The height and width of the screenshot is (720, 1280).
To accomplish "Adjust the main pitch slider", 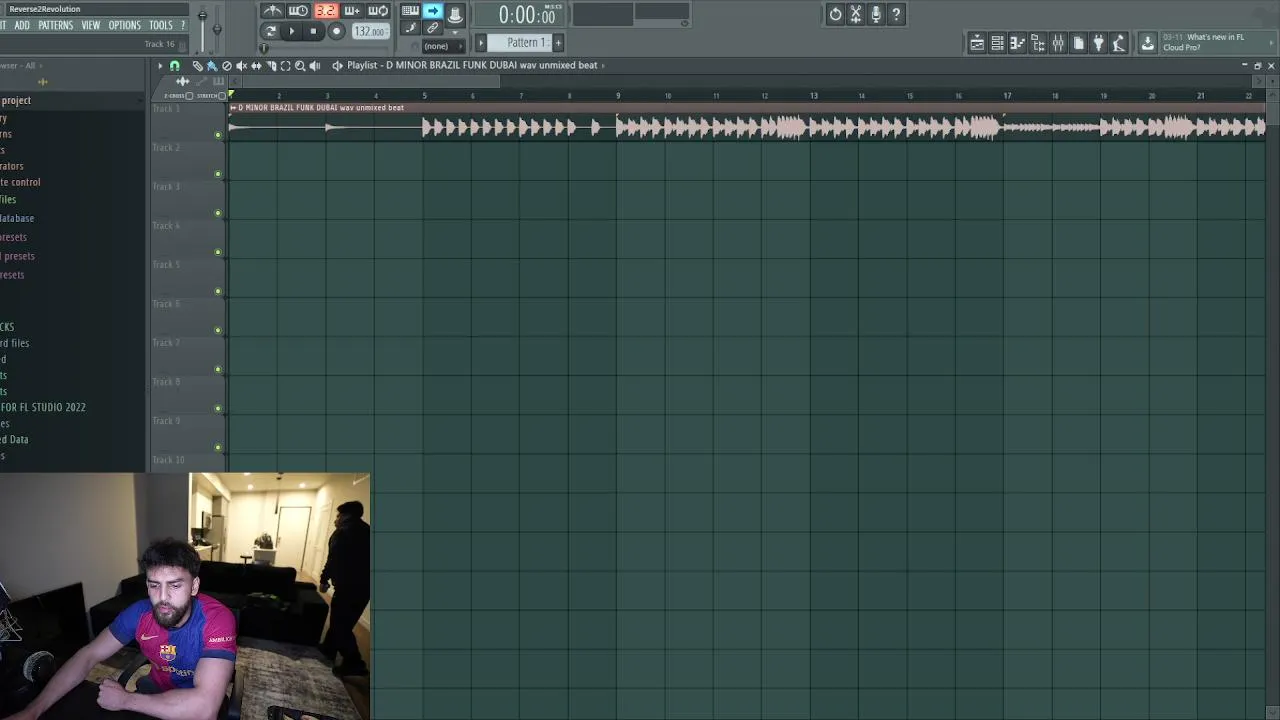I will pyautogui.click(x=217, y=28).
